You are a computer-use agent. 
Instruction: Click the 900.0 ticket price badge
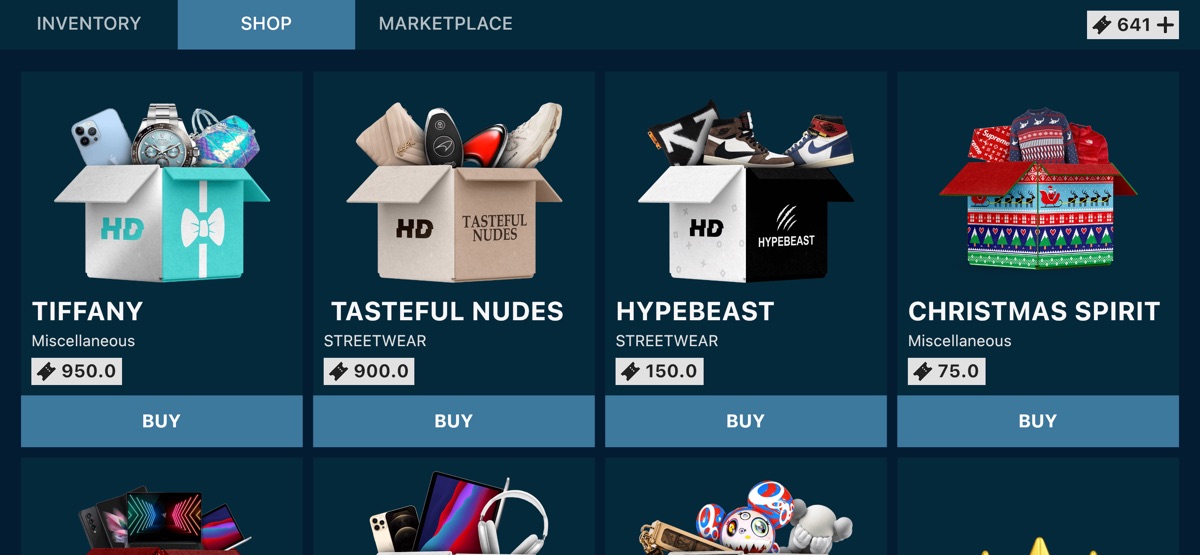(x=369, y=371)
